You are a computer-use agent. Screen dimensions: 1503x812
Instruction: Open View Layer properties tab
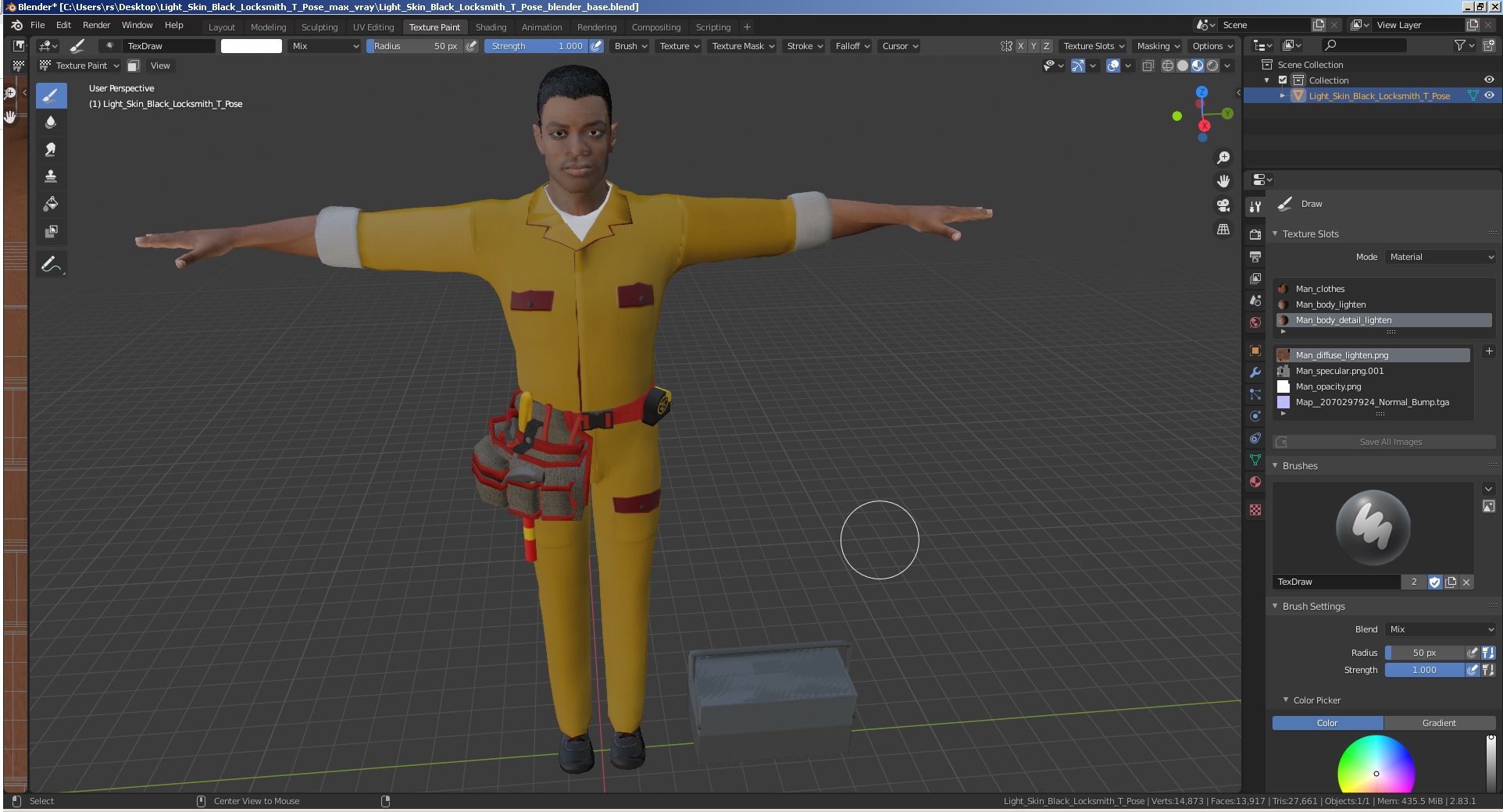tap(1255, 279)
